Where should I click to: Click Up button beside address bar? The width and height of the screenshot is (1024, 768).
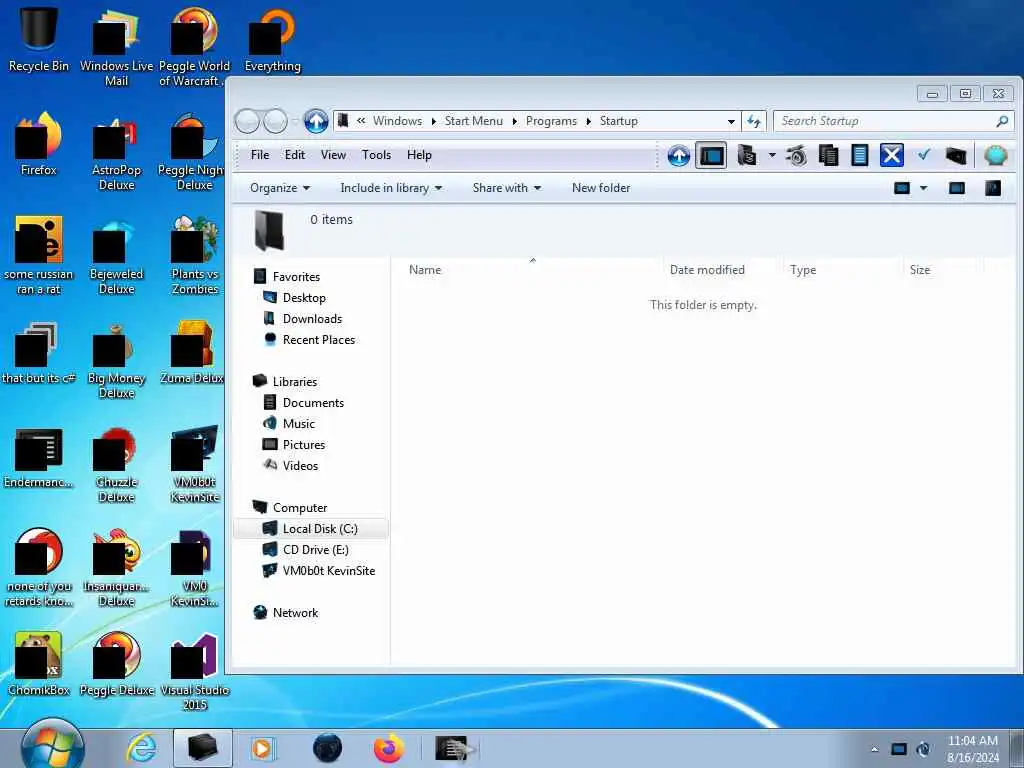coord(316,121)
